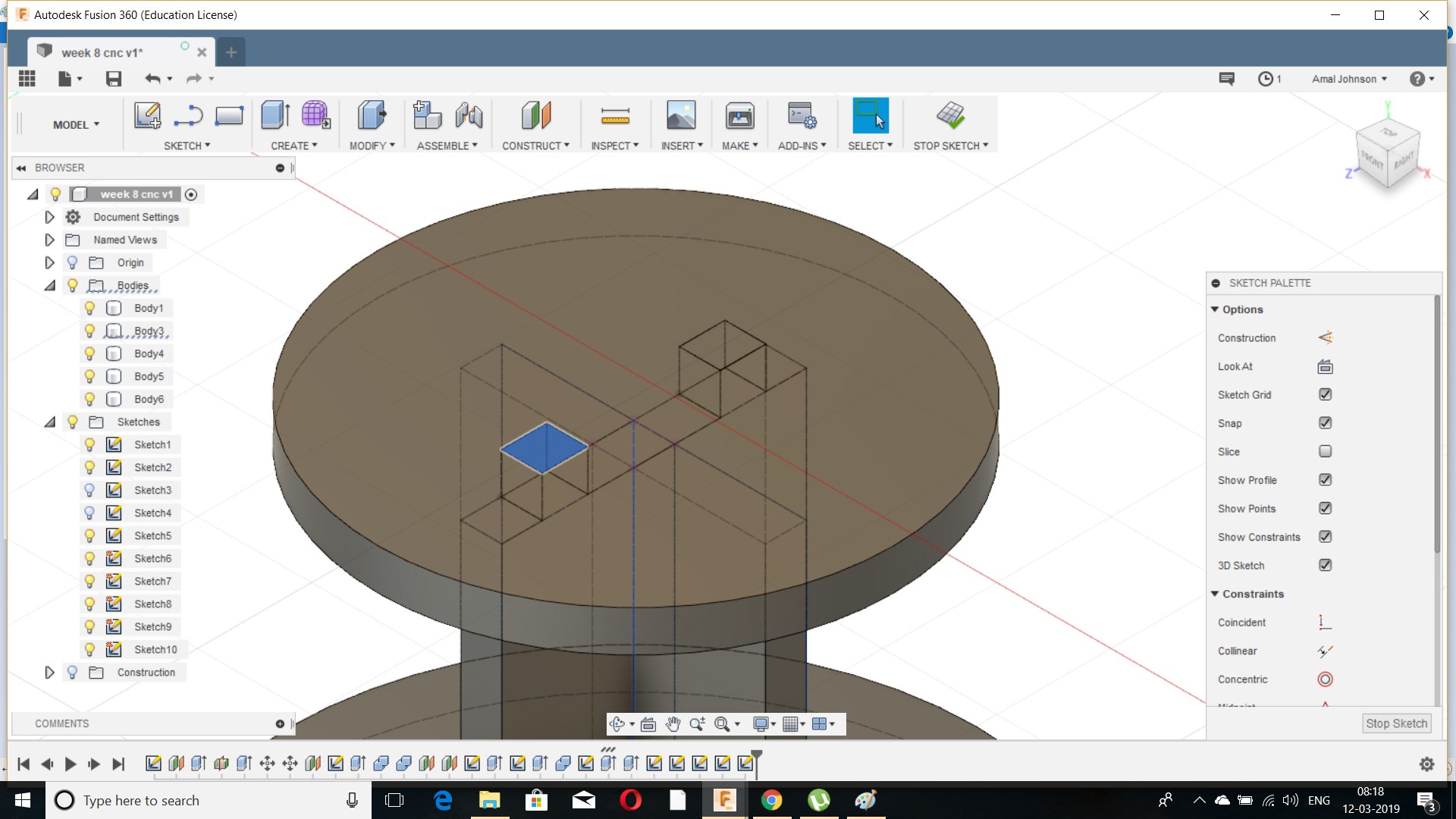This screenshot has width=1456, height=819.
Task: Open the Insert image icon
Action: pyautogui.click(x=680, y=115)
